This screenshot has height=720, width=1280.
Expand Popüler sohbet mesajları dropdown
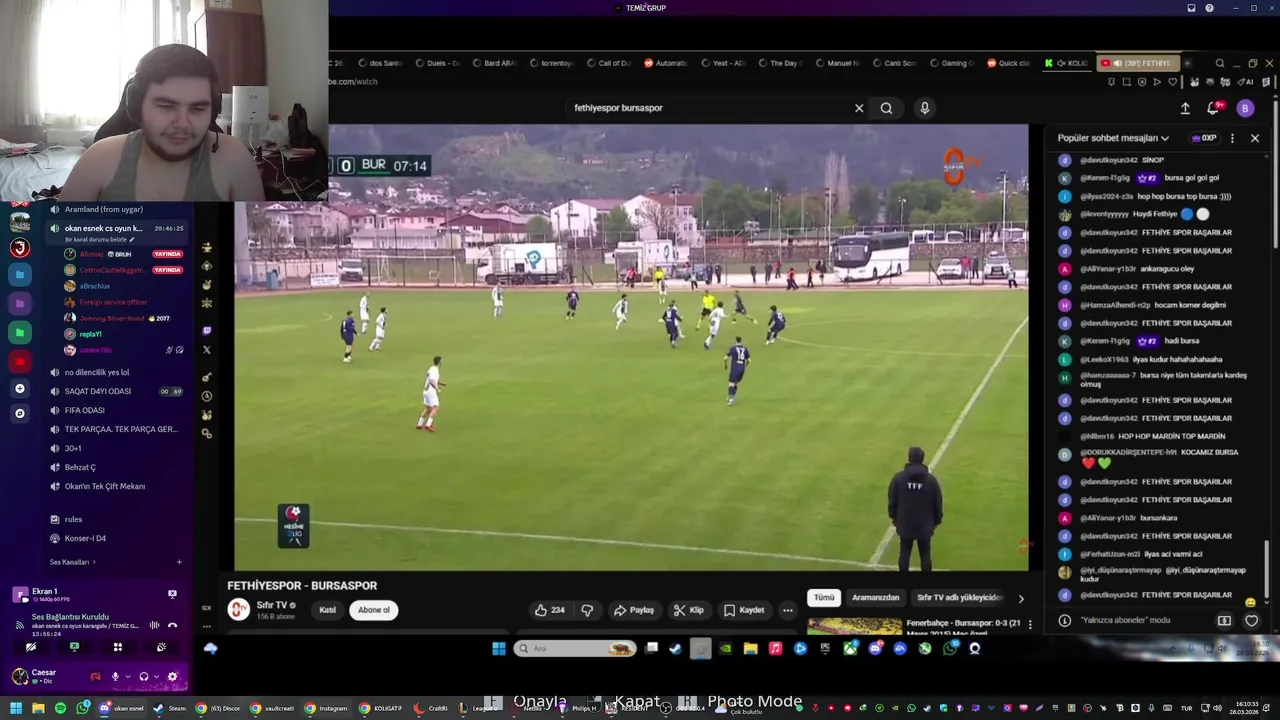pos(1113,138)
